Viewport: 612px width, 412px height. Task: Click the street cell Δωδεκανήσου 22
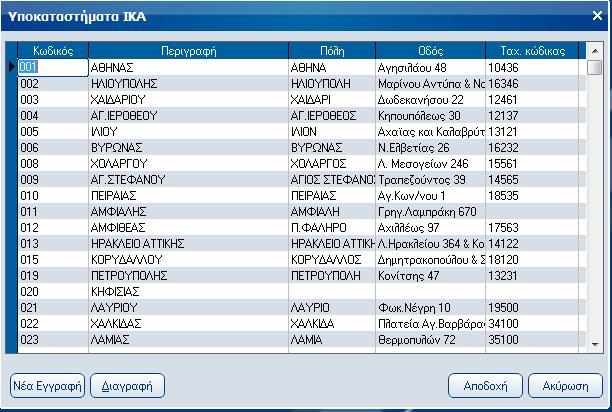point(431,99)
